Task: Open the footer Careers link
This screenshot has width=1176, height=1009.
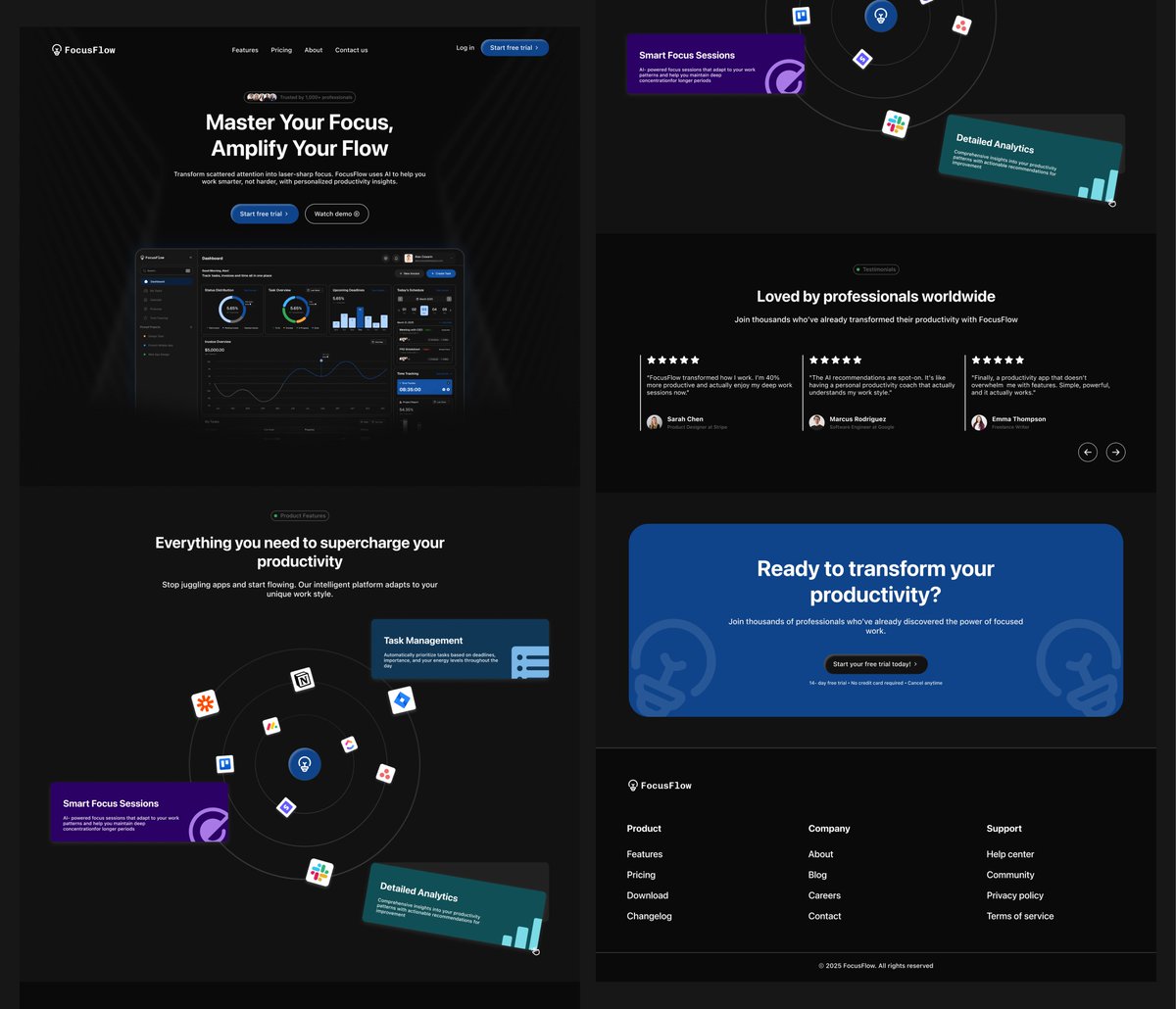Action: pyautogui.click(x=824, y=895)
